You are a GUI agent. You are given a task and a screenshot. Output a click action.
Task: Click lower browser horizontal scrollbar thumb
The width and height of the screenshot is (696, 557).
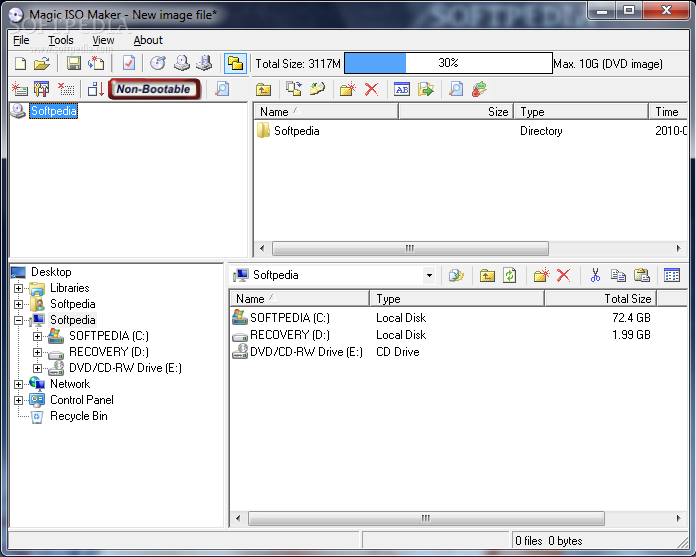pos(426,518)
